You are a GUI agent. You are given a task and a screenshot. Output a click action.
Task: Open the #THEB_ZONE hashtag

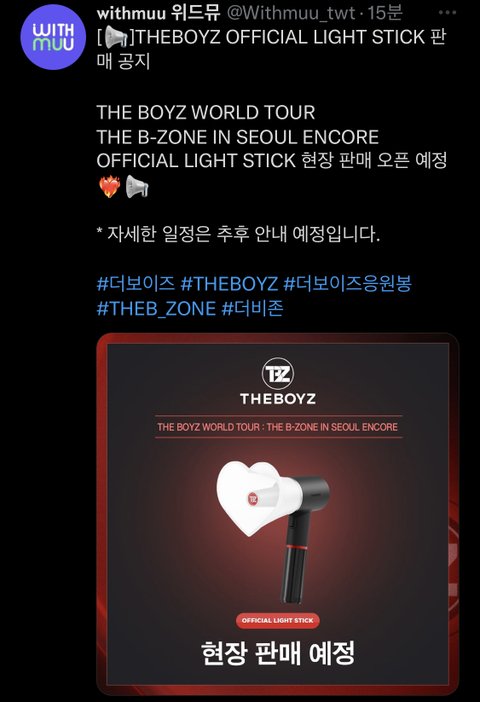click(156, 308)
